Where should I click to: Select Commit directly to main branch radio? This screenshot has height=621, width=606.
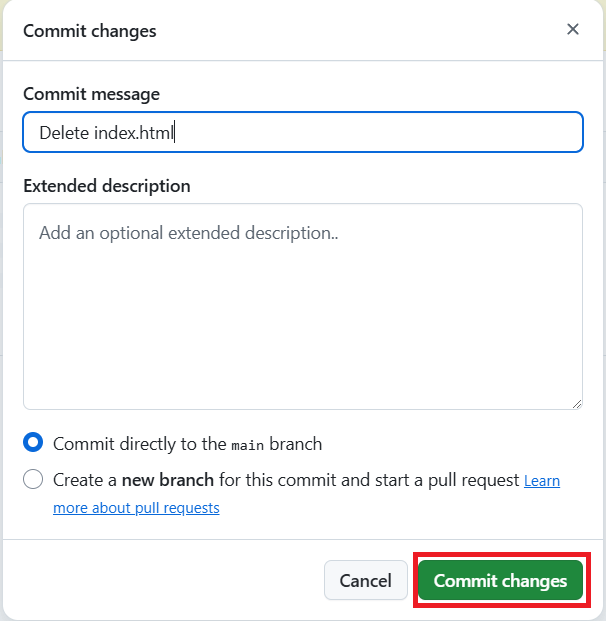33,443
